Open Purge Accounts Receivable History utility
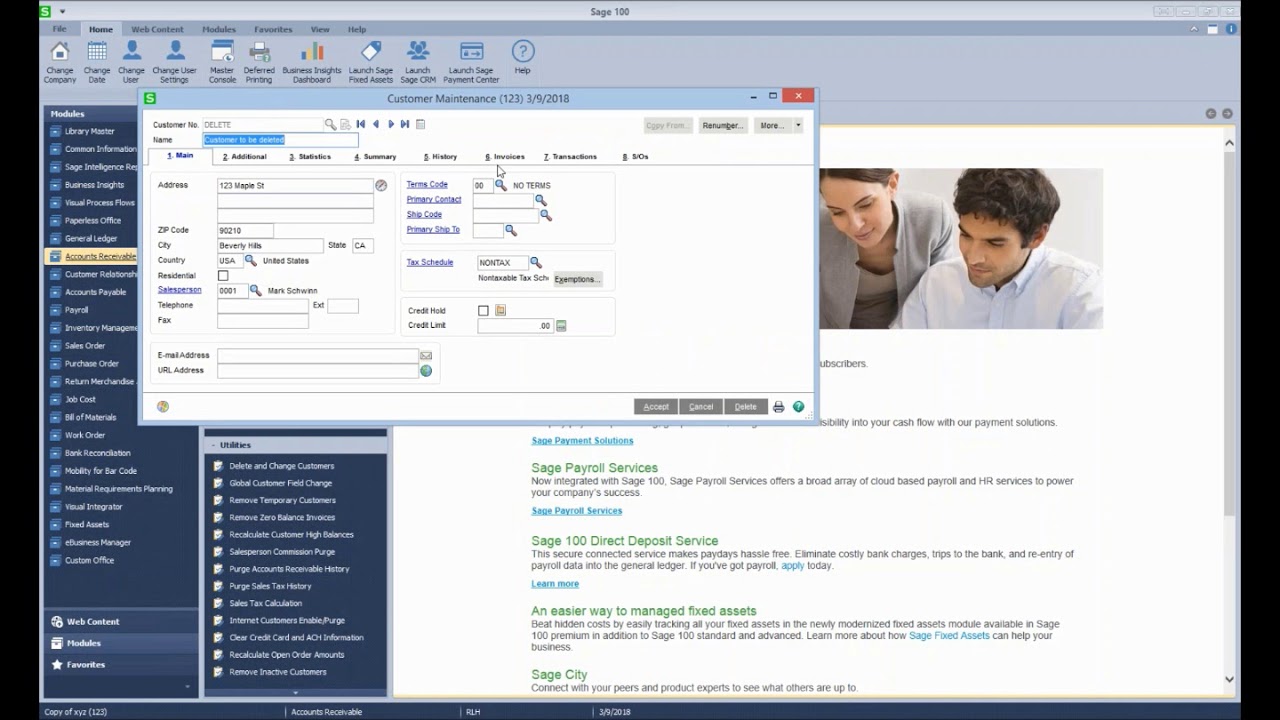Image resolution: width=1280 pixels, height=720 pixels. pyautogui.click(x=289, y=569)
